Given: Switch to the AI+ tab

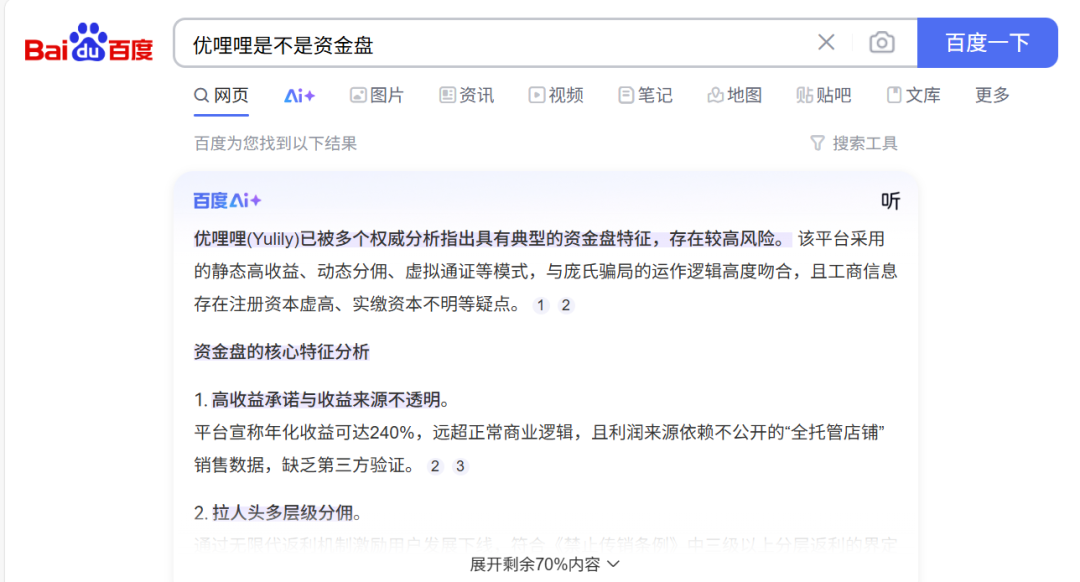Looking at the screenshot, I should click(x=299, y=95).
